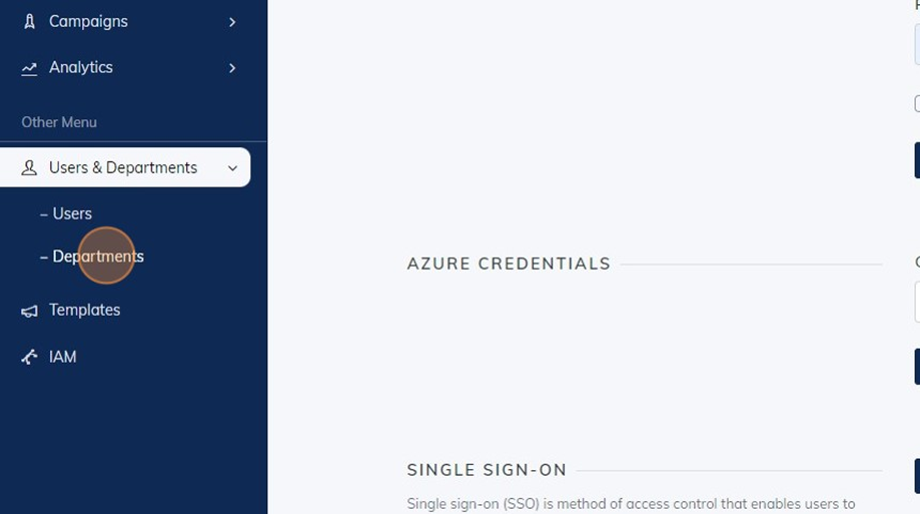Click the Analytics line-chart icon
920x514 pixels.
click(x=29, y=69)
